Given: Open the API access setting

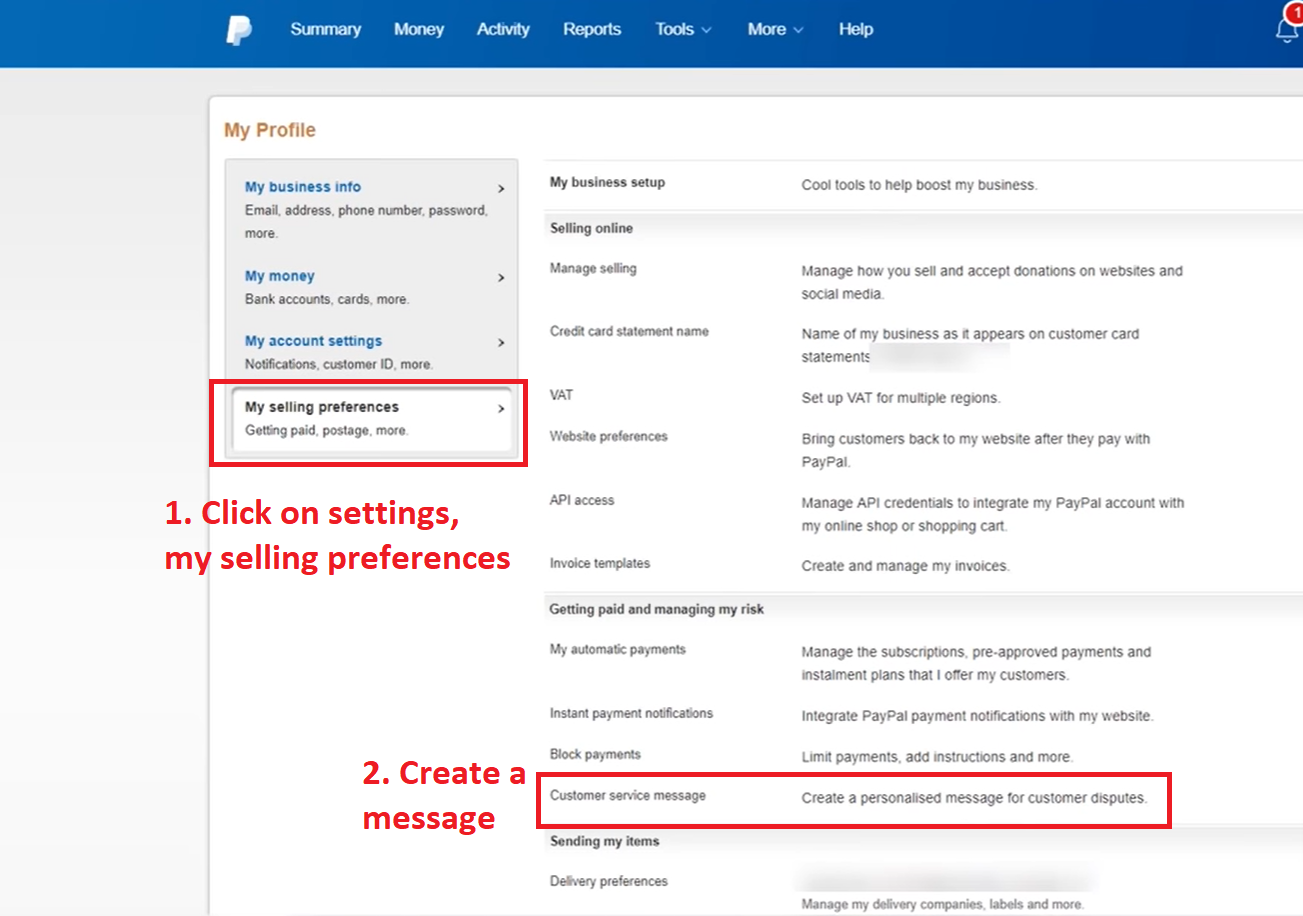Looking at the screenshot, I should tap(582, 500).
